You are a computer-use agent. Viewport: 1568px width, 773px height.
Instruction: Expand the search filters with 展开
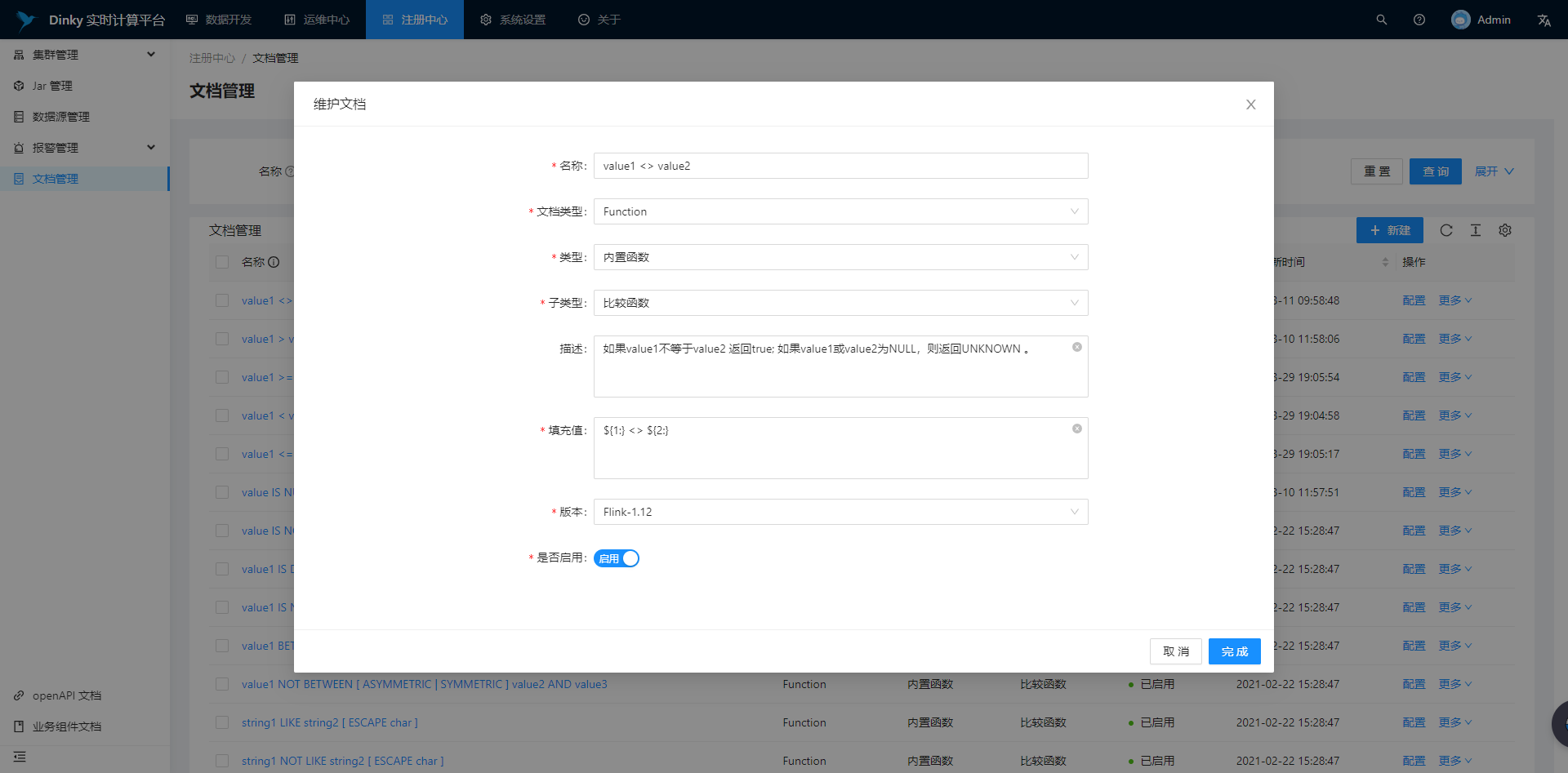[x=1494, y=171]
